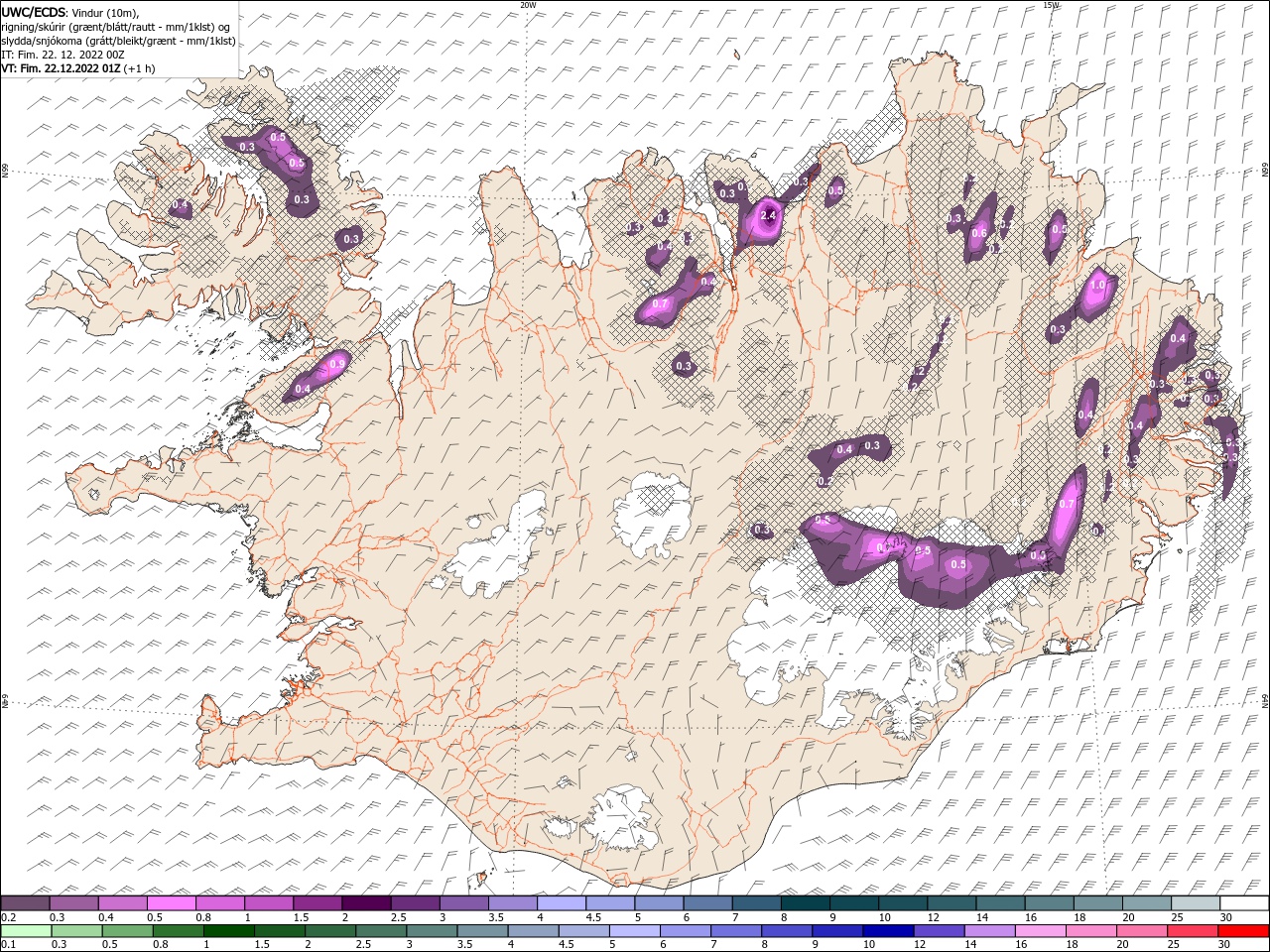The height and width of the screenshot is (952, 1270).
Task: Select the dark teal upper swatch between 9 and 10
Action: point(853,903)
